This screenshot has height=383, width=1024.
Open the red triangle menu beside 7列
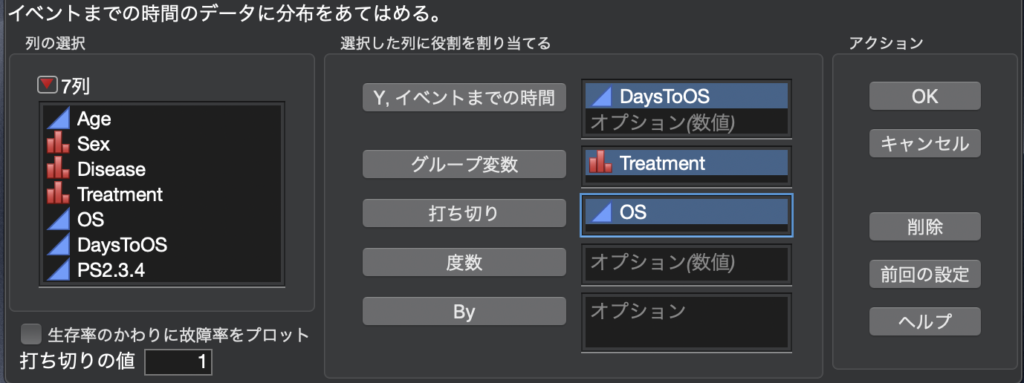click(x=48, y=86)
